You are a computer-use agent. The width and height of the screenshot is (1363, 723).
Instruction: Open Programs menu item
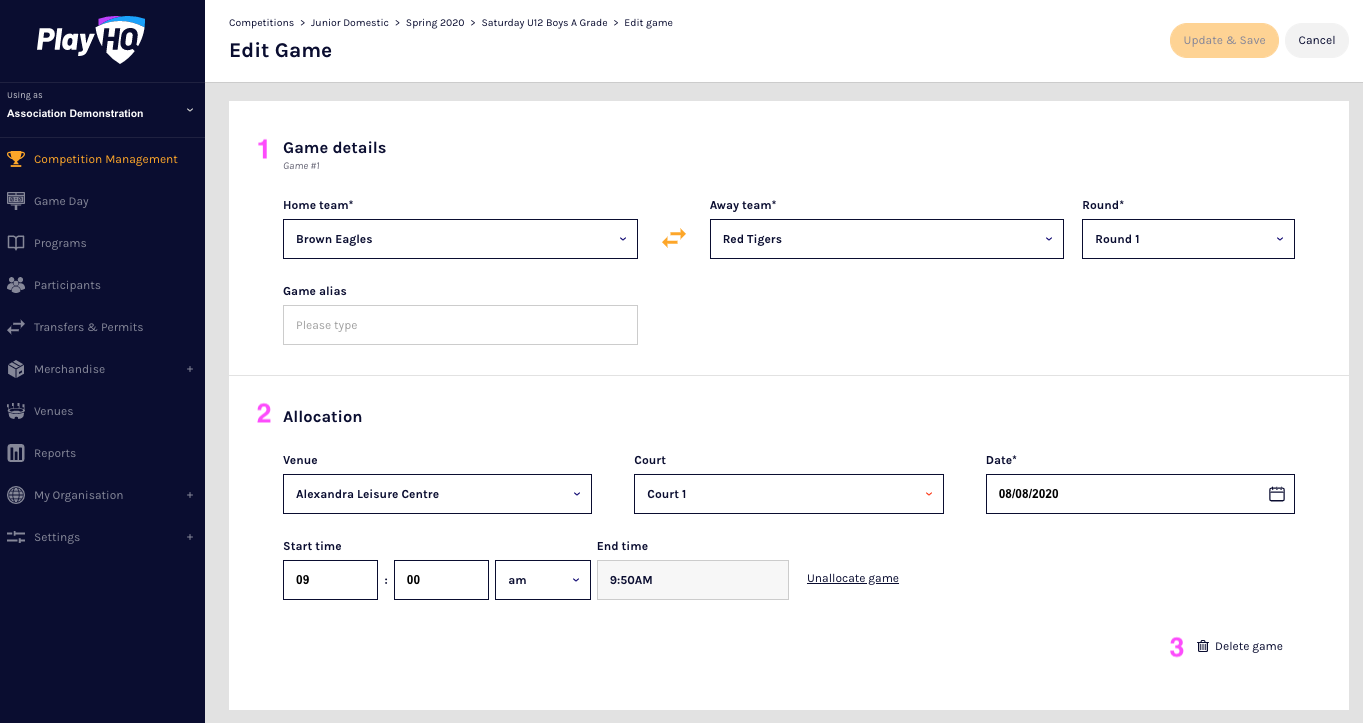(60, 243)
